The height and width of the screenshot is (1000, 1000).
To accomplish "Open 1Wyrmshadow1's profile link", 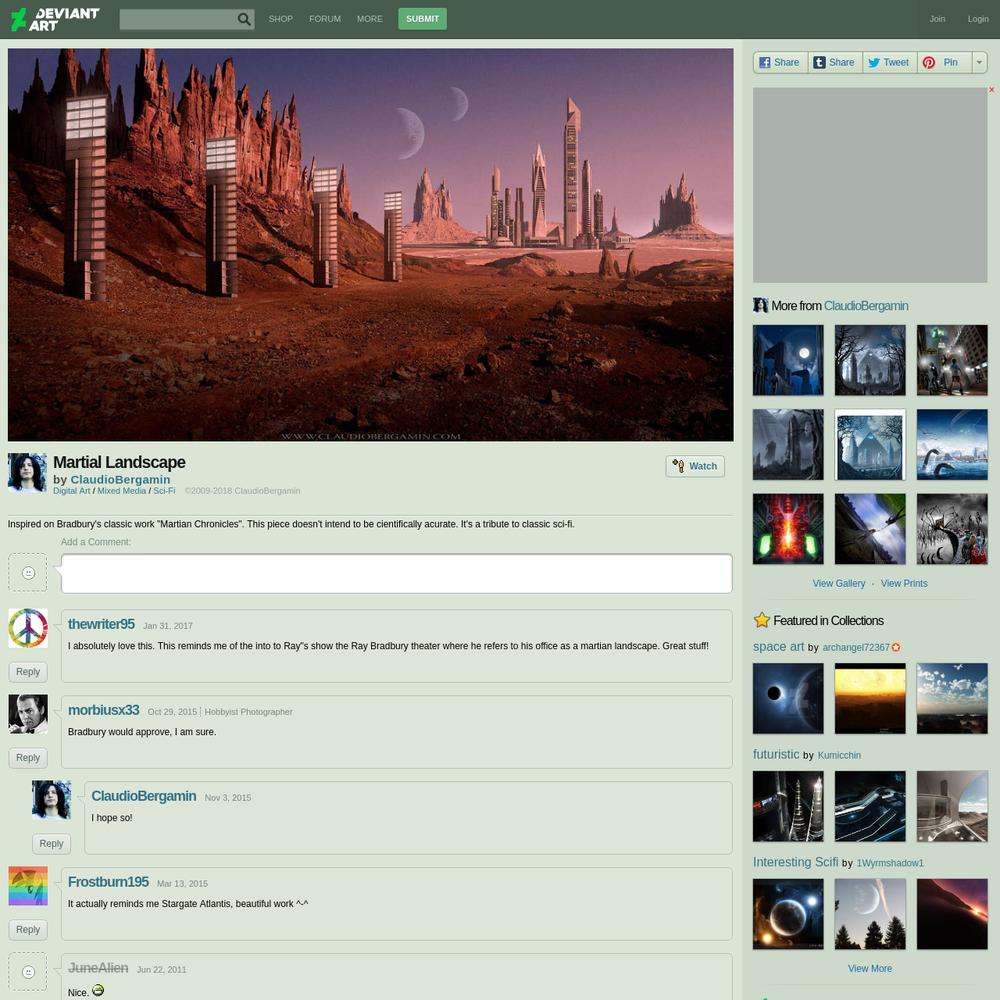I will (890, 863).
